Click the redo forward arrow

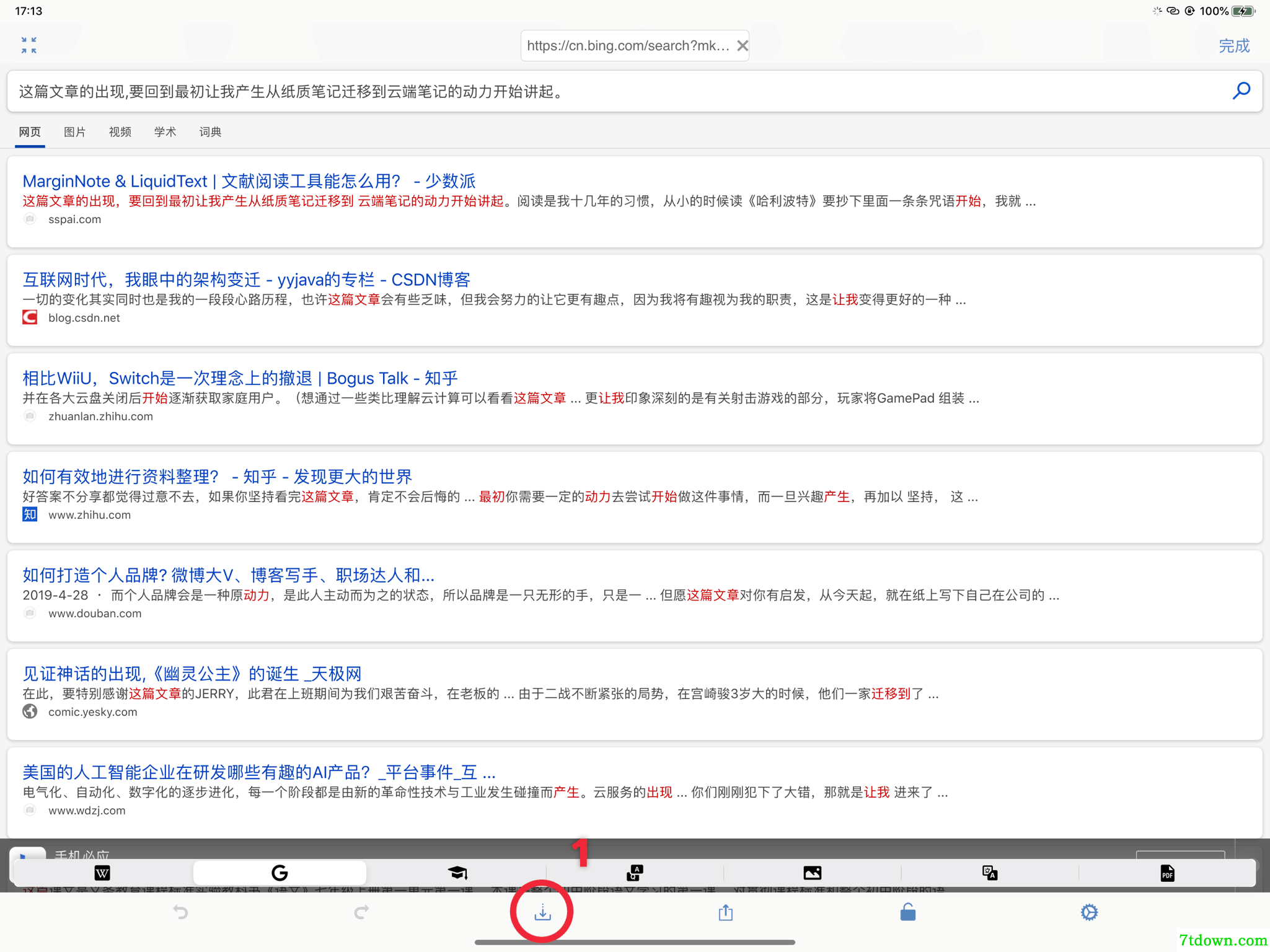[x=362, y=912]
